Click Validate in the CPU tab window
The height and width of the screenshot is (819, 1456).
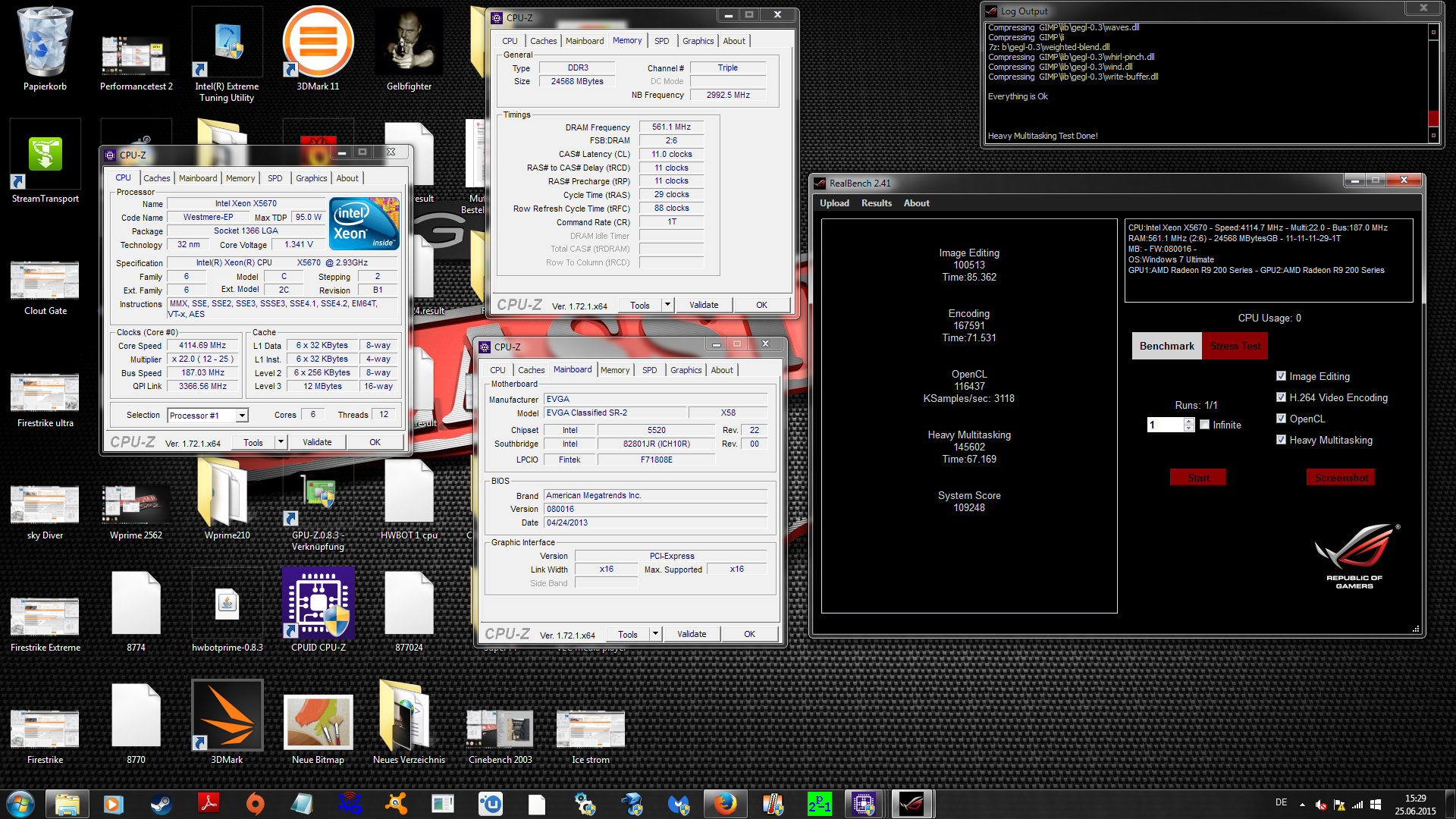(317, 442)
